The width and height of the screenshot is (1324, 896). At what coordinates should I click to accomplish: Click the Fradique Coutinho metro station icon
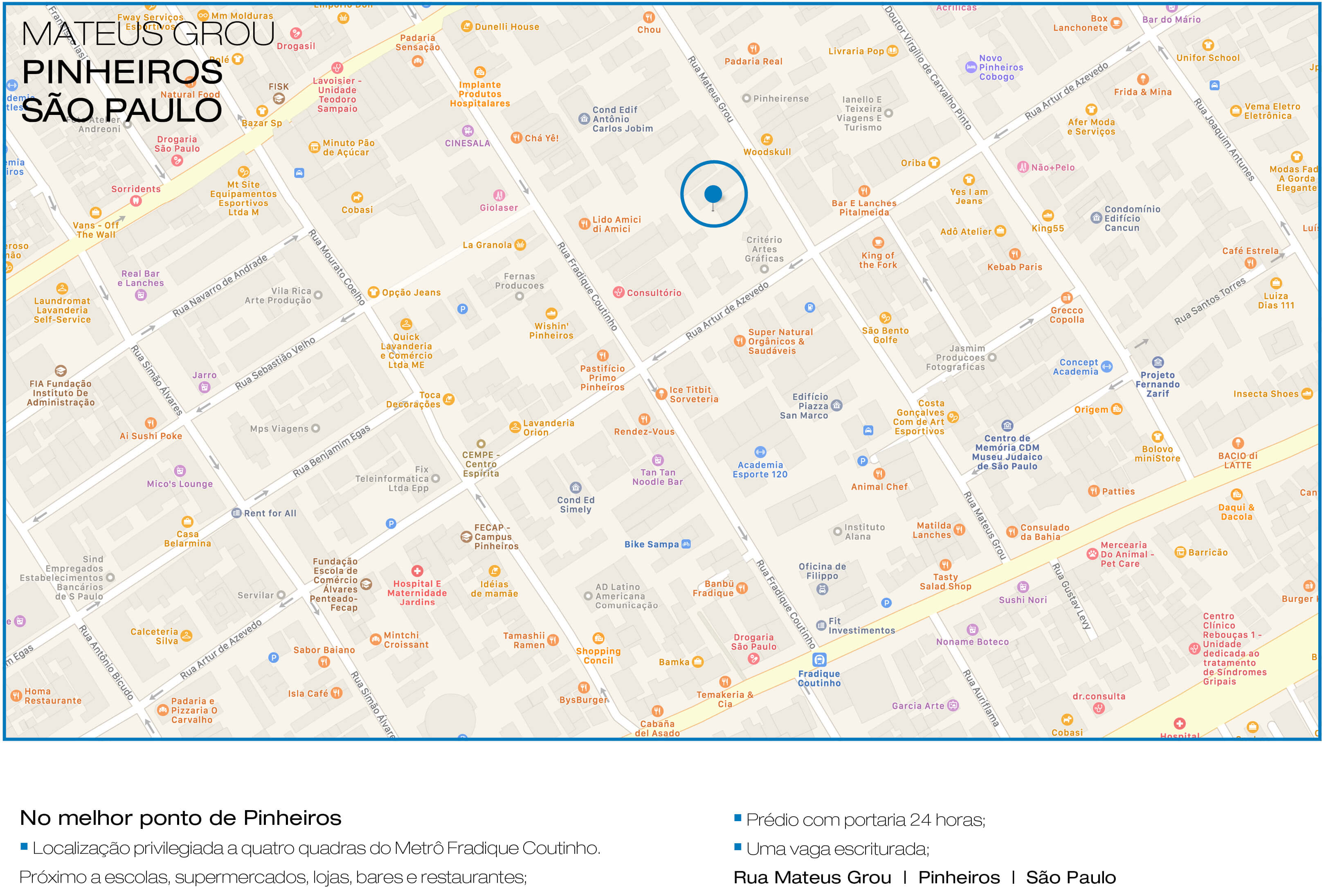[819, 660]
